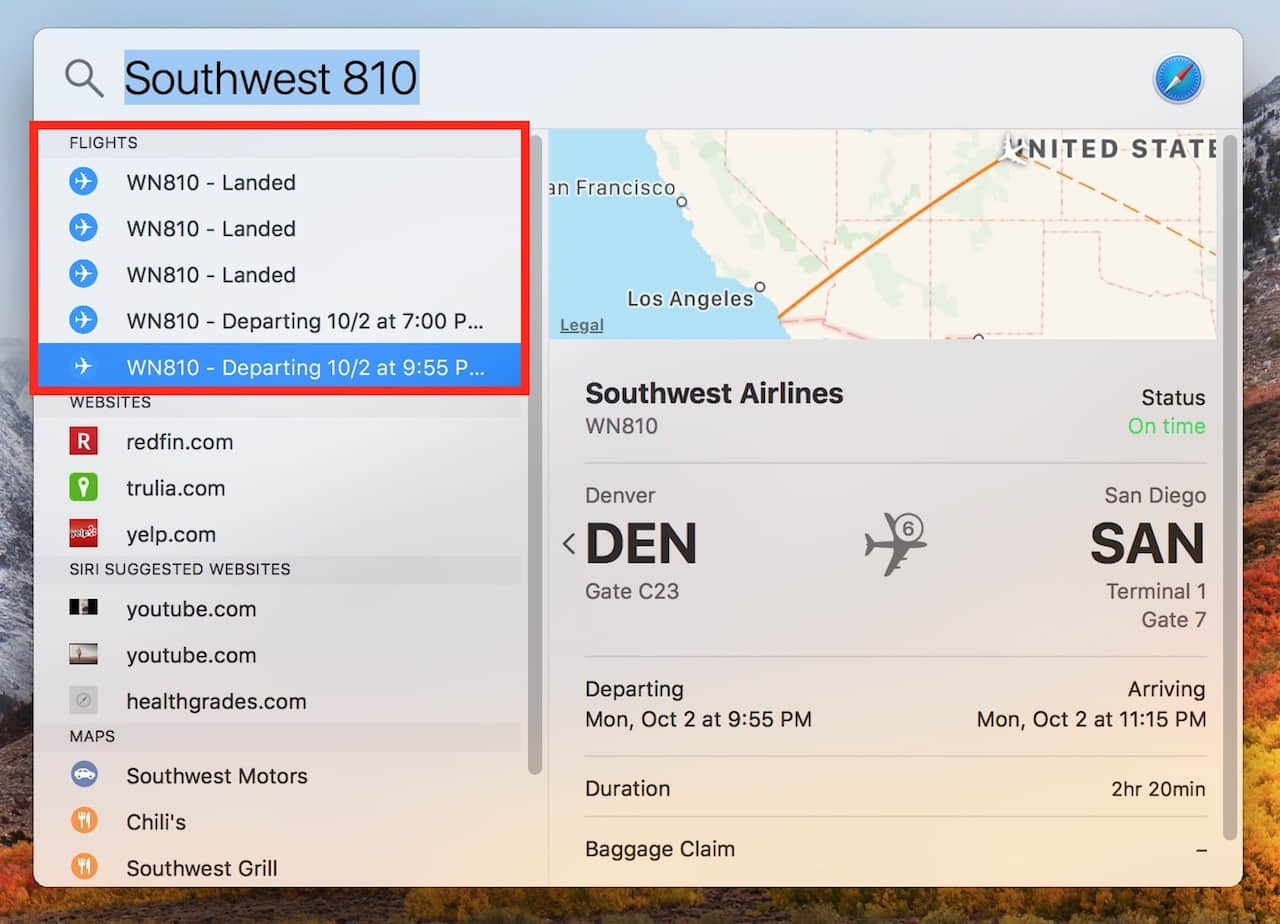Click the green On time status
1280x924 pixels.
(1166, 426)
